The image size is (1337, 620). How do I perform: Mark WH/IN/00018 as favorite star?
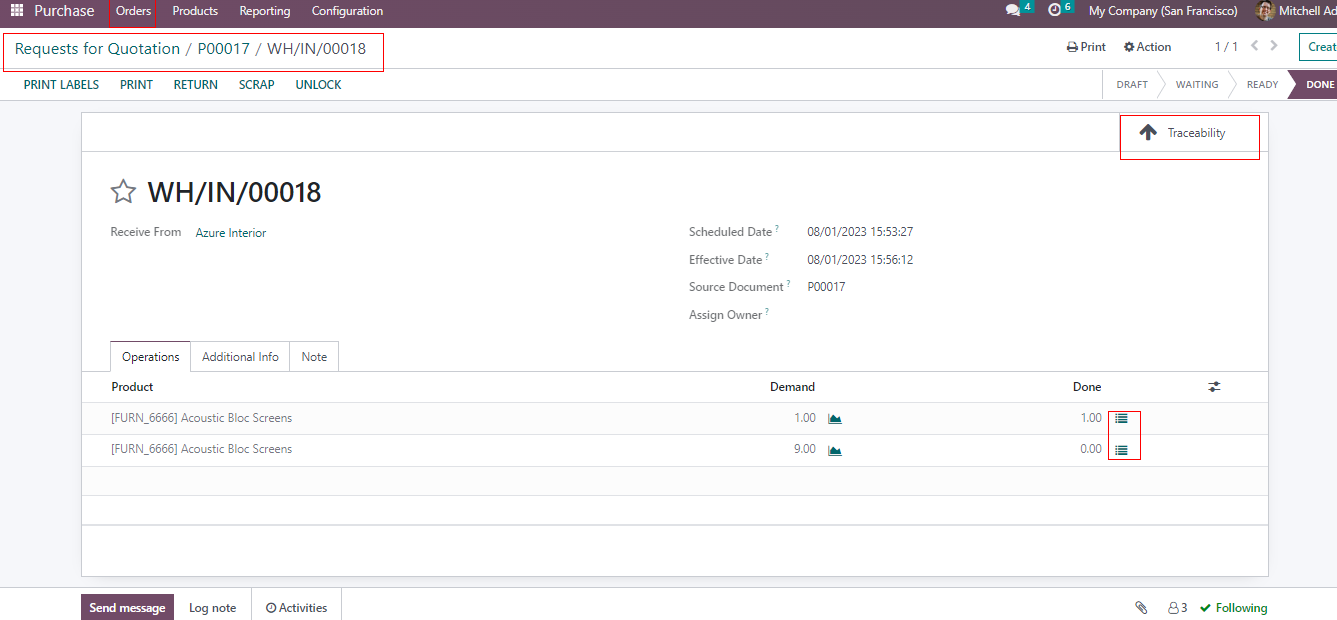pyautogui.click(x=123, y=192)
